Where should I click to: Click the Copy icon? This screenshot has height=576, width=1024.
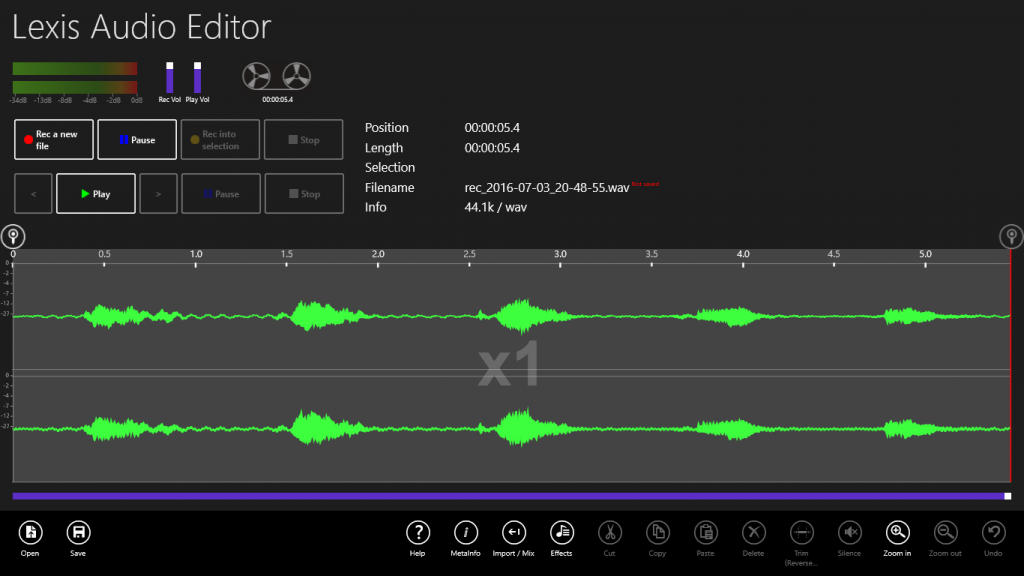[x=657, y=533]
